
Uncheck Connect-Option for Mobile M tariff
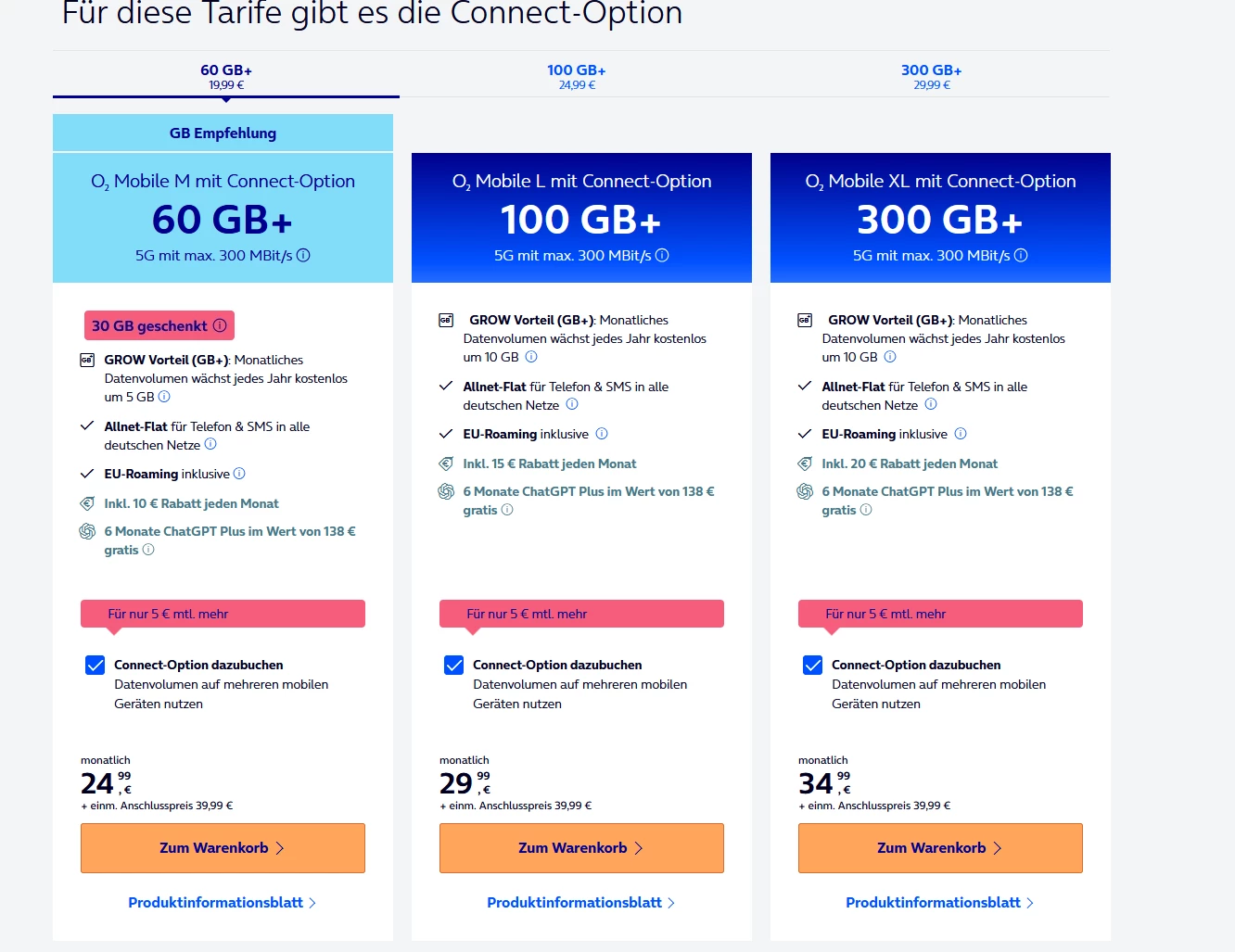coord(95,665)
